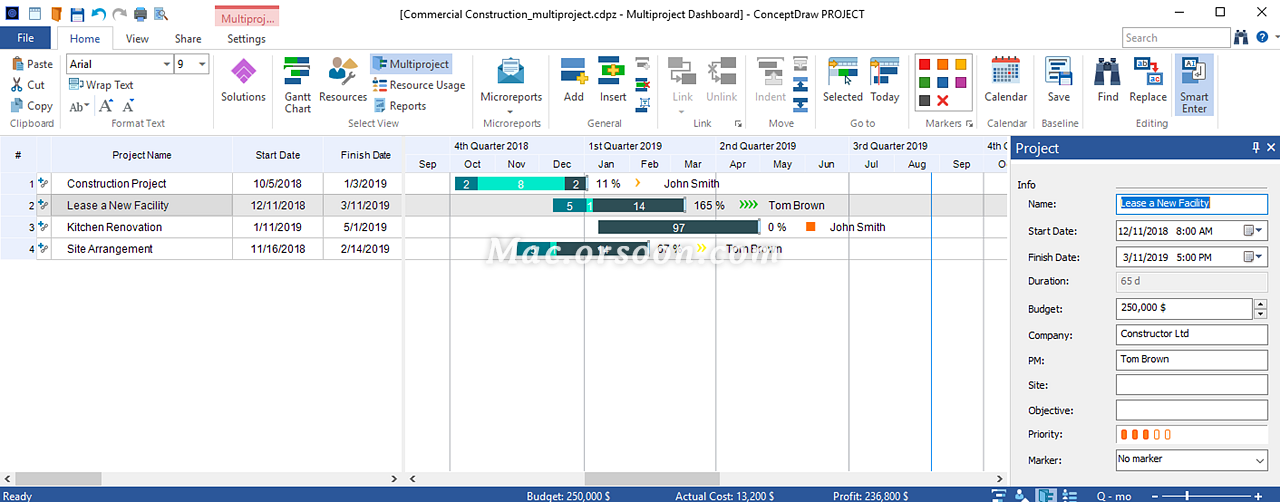Add a new project item
Screen dimensions: 1280x502
point(573,80)
